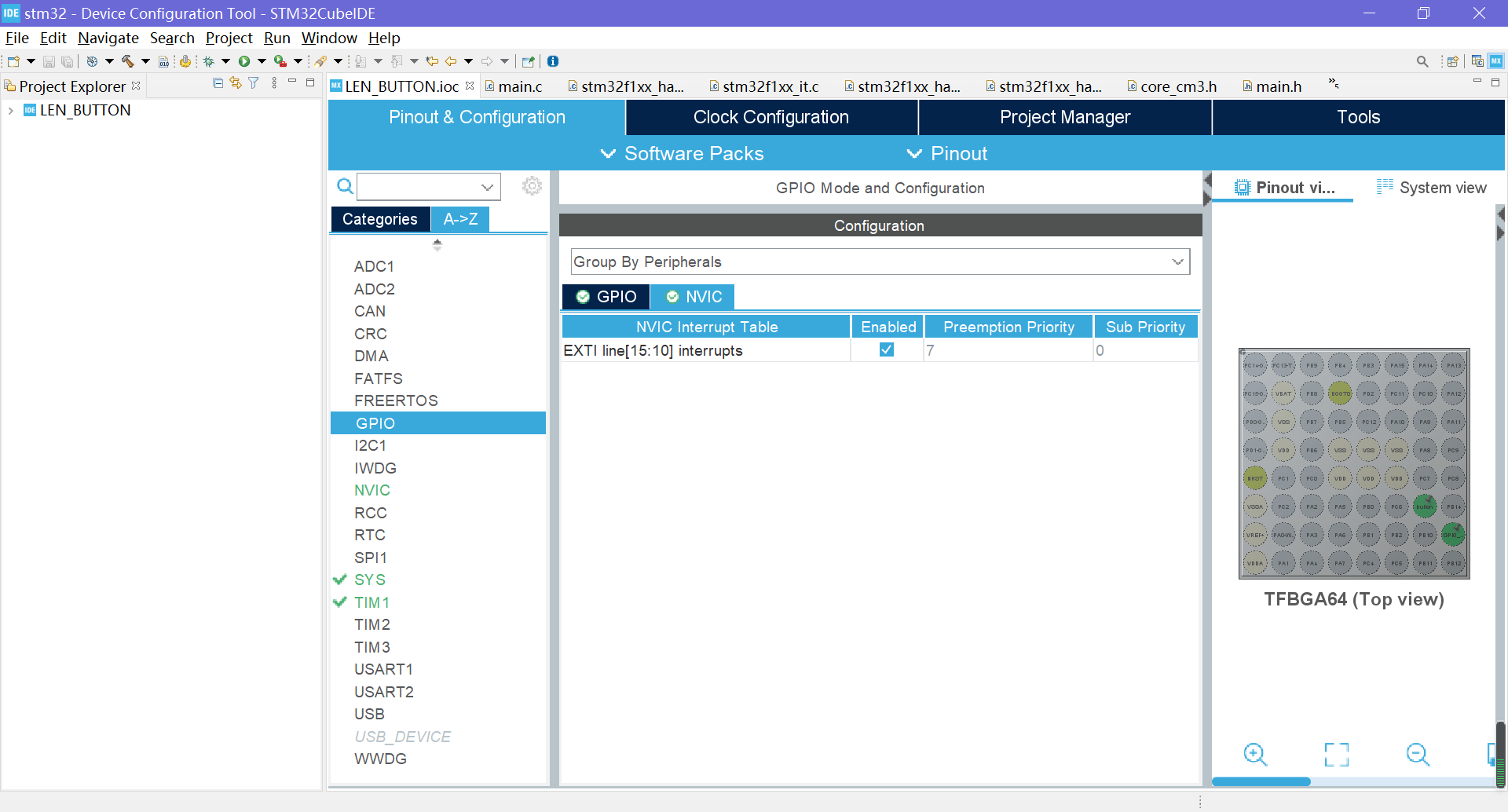Click the binary file toolbar icon
Image resolution: width=1508 pixels, height=812 pixels.
[163, 61]
